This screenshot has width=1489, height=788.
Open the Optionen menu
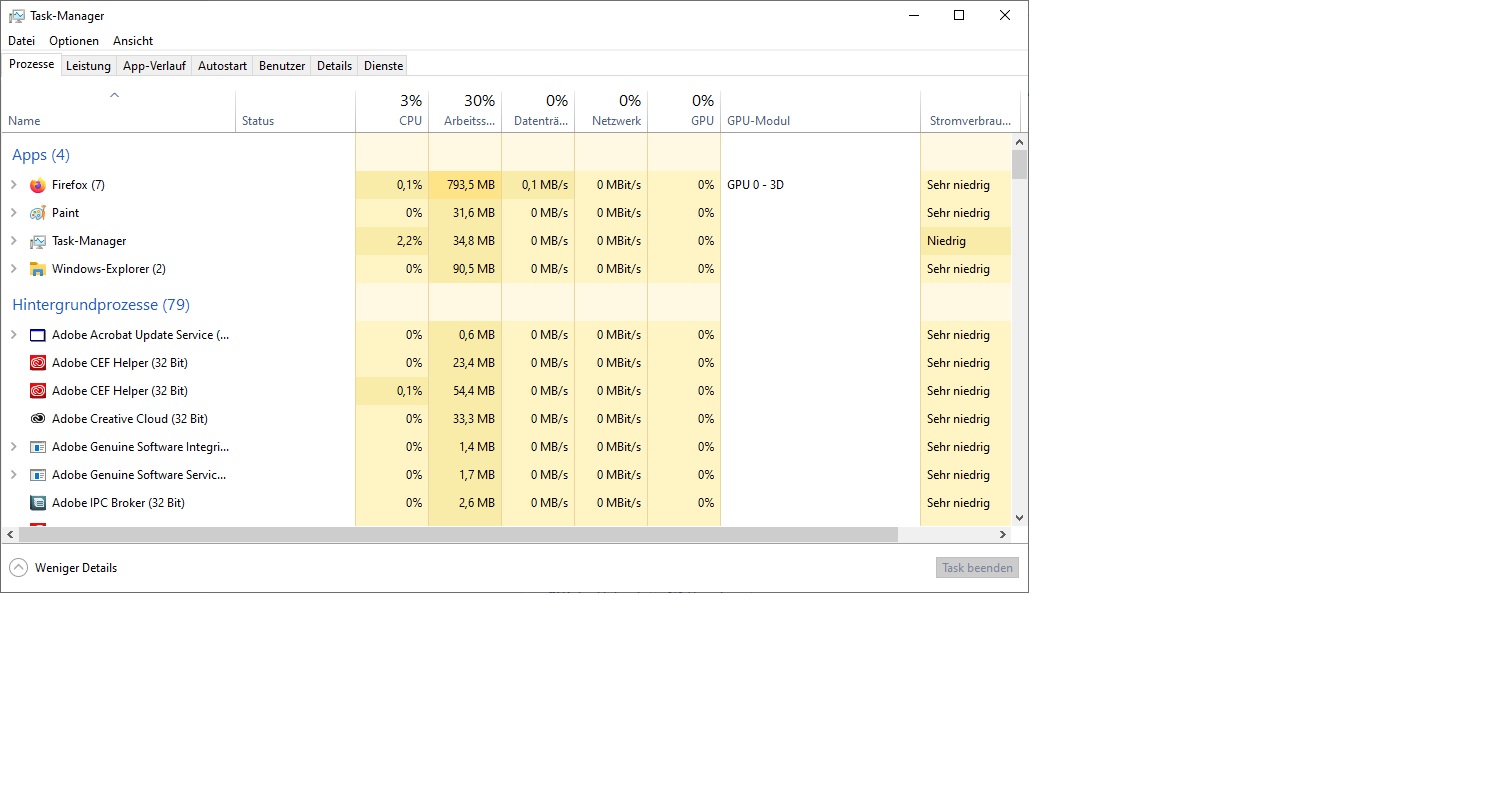tap(74, 41)
